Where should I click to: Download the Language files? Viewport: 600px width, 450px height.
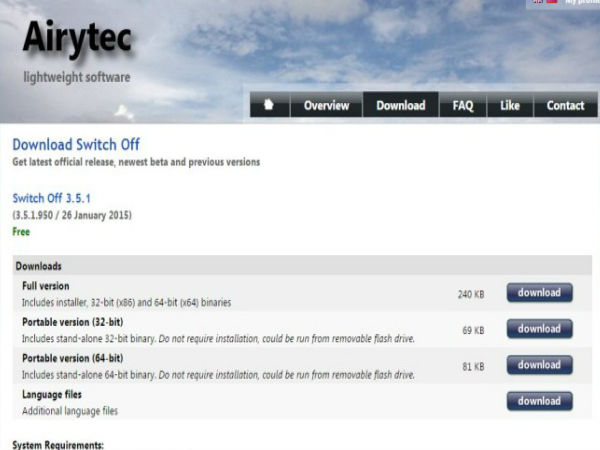click(x=539, y=401)
